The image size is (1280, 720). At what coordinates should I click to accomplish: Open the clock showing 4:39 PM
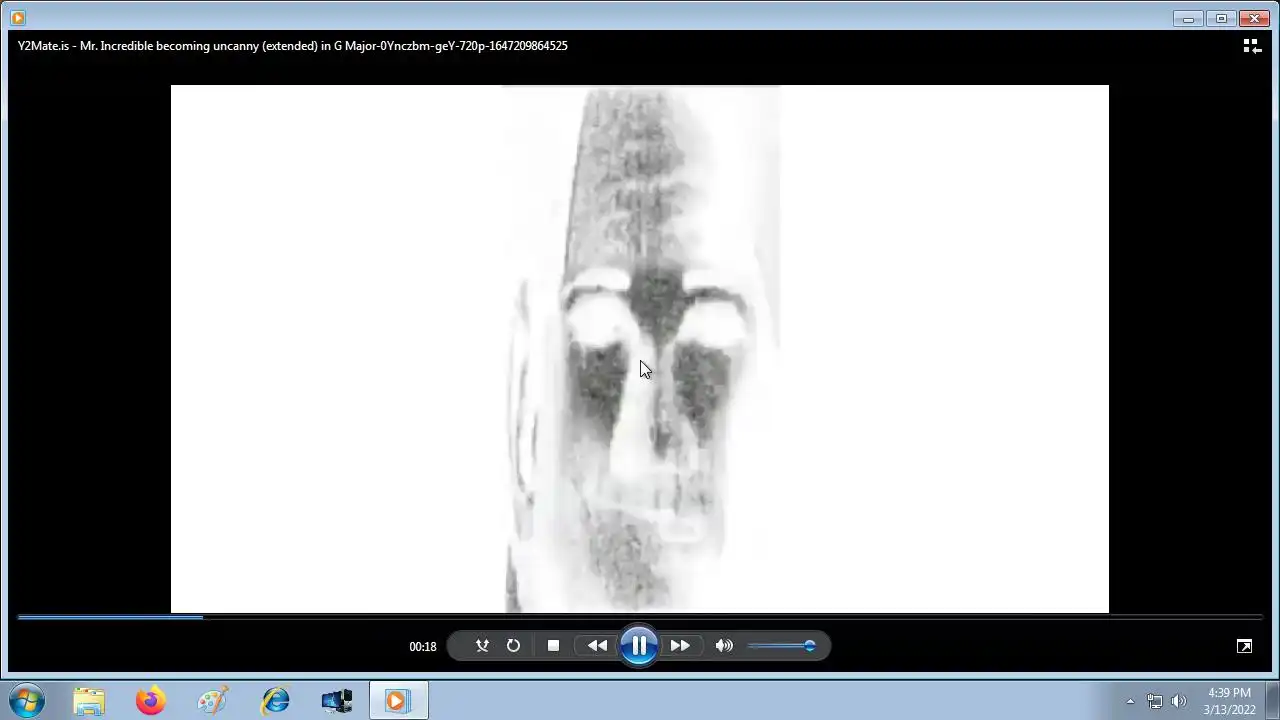[1229, 701]
